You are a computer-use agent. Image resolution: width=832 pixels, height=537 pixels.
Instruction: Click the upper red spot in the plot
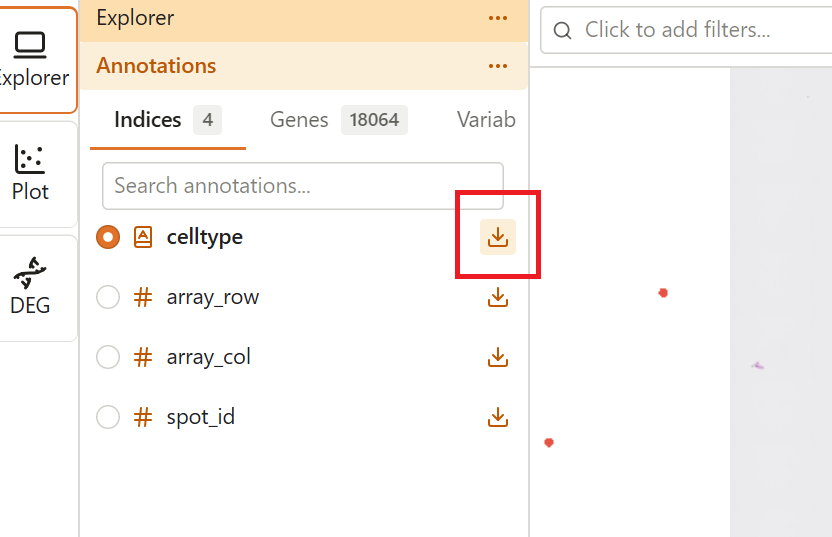point(663,293)
